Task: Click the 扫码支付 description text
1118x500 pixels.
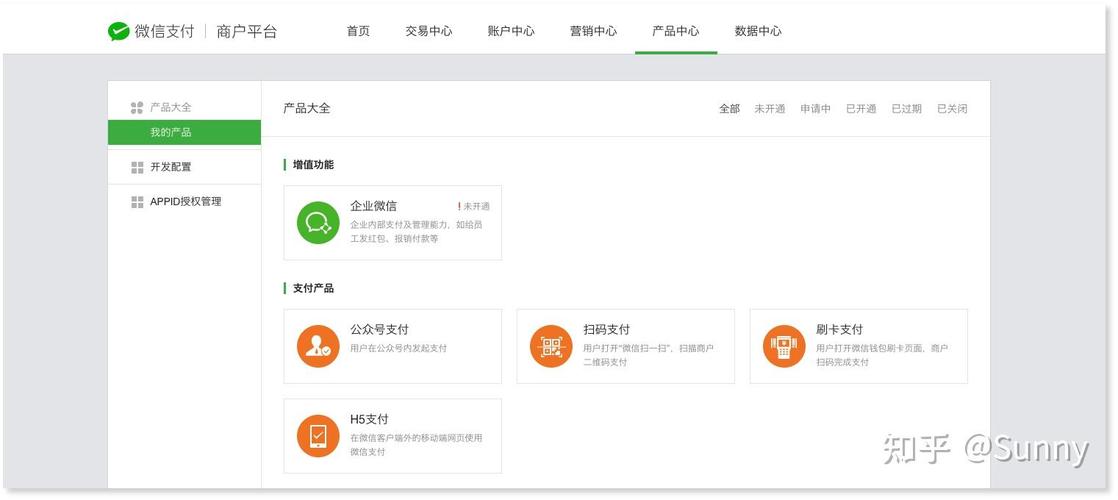Action: tap(649, 355)
